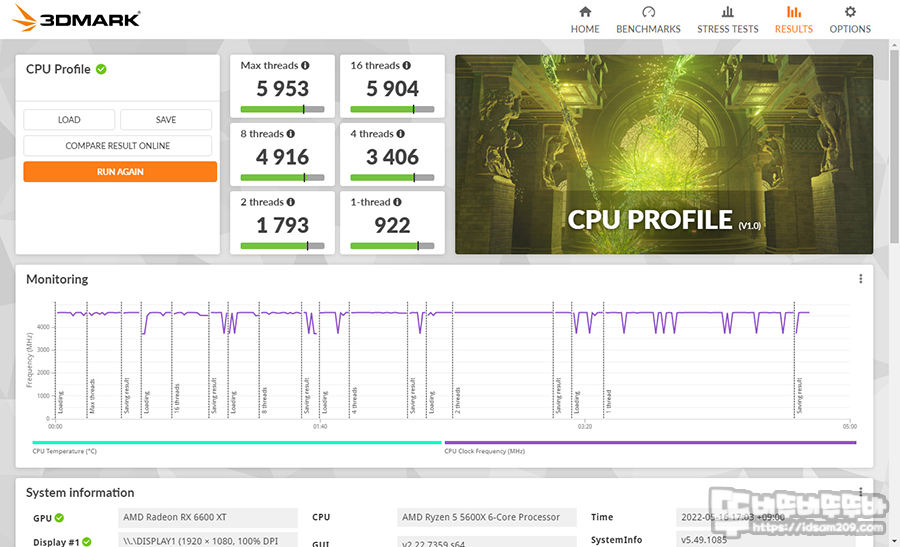Click Max threads info icon
900x547 pixels.
coord(305,65)
